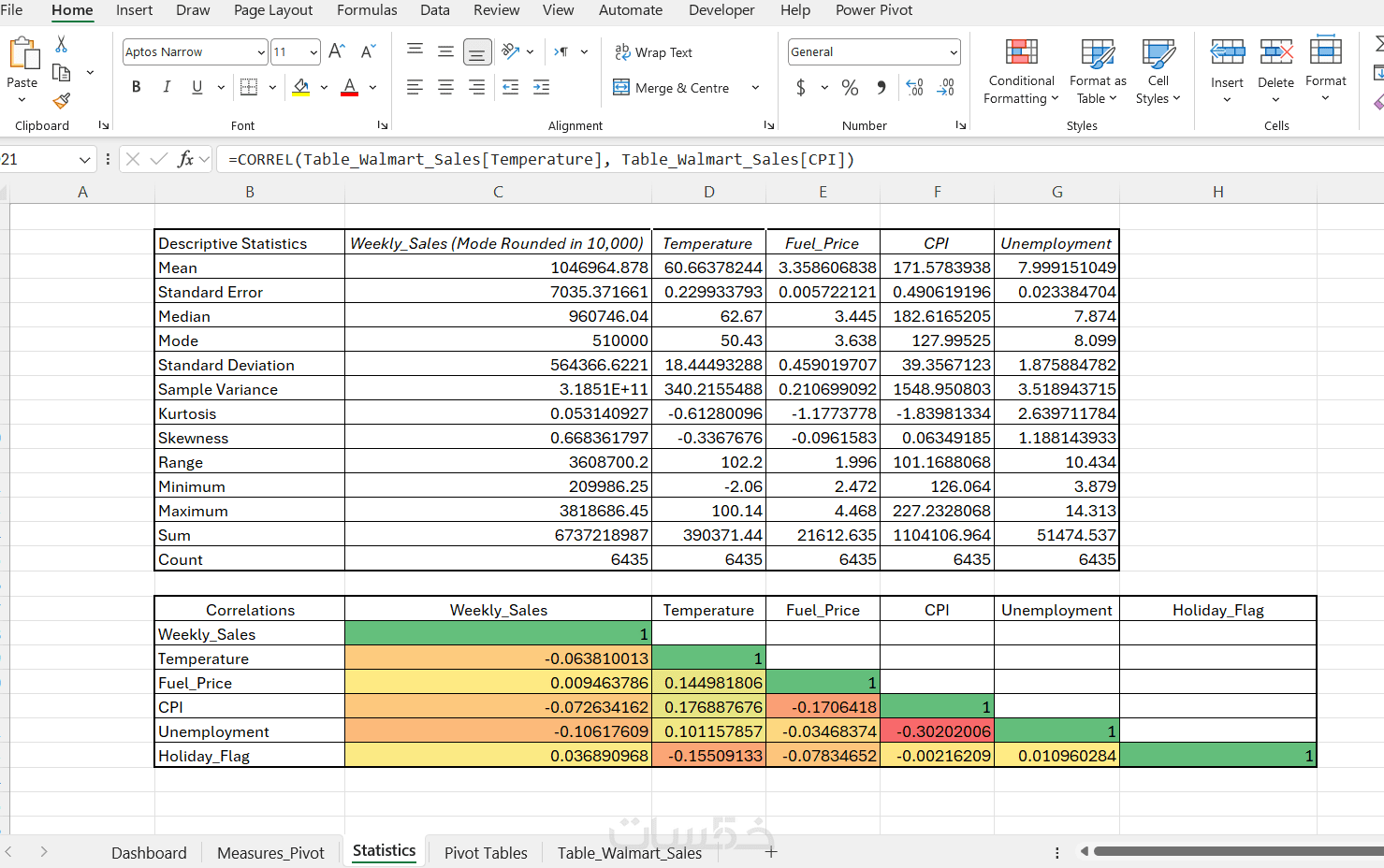
Task: Open the font size dropdown
Action: 313,52
